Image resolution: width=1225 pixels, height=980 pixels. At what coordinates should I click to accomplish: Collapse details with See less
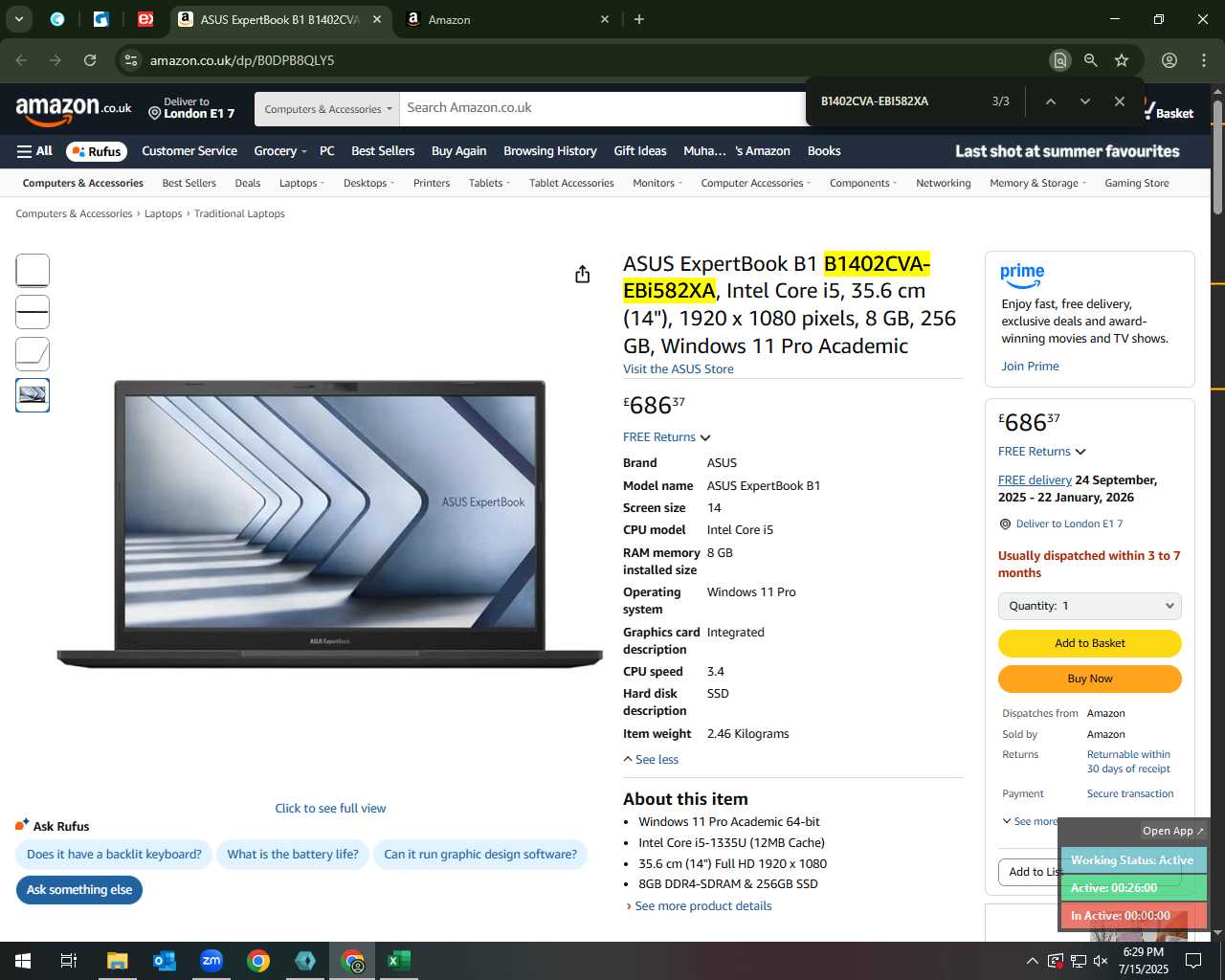pyautogui.click(x=651, y=760)
